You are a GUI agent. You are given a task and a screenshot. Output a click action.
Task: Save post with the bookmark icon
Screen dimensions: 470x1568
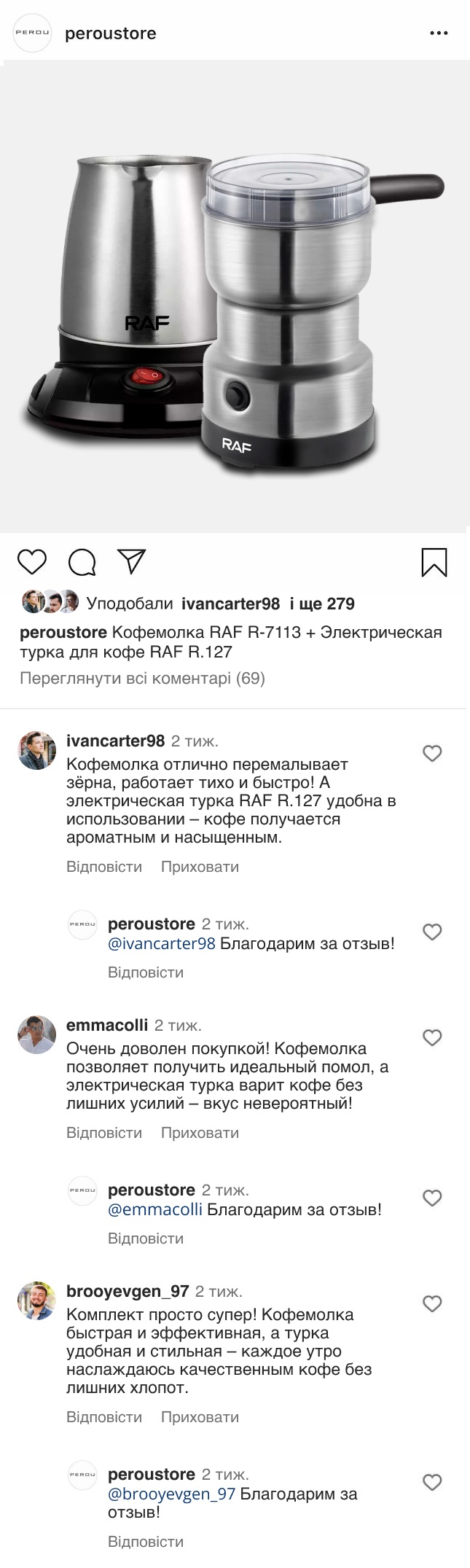click(434, 563)
